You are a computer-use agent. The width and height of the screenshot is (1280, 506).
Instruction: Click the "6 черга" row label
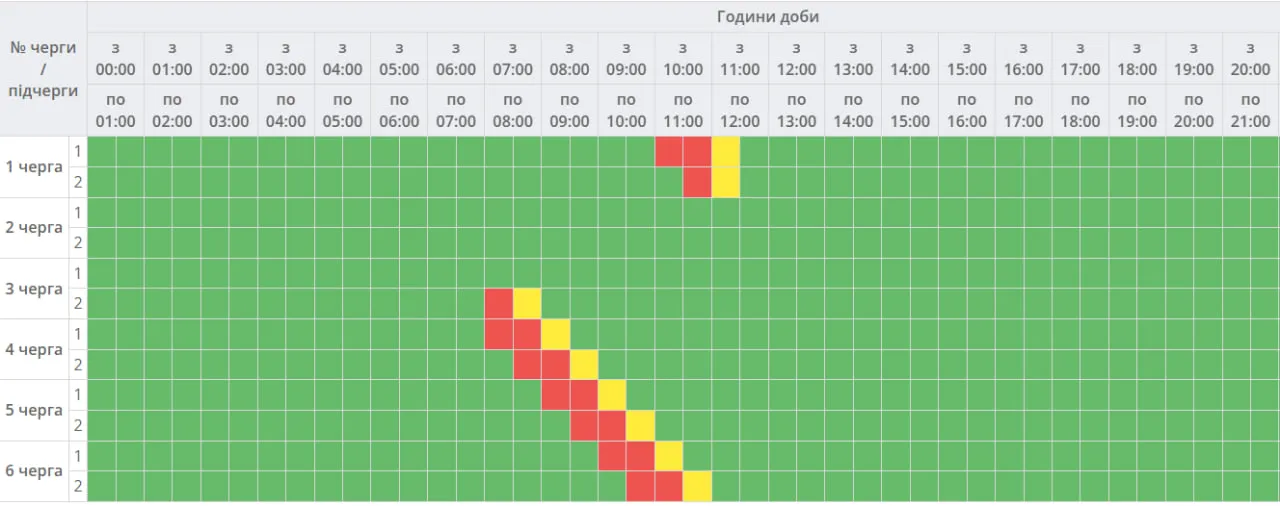pyautogui.click(x=34, y=471)
